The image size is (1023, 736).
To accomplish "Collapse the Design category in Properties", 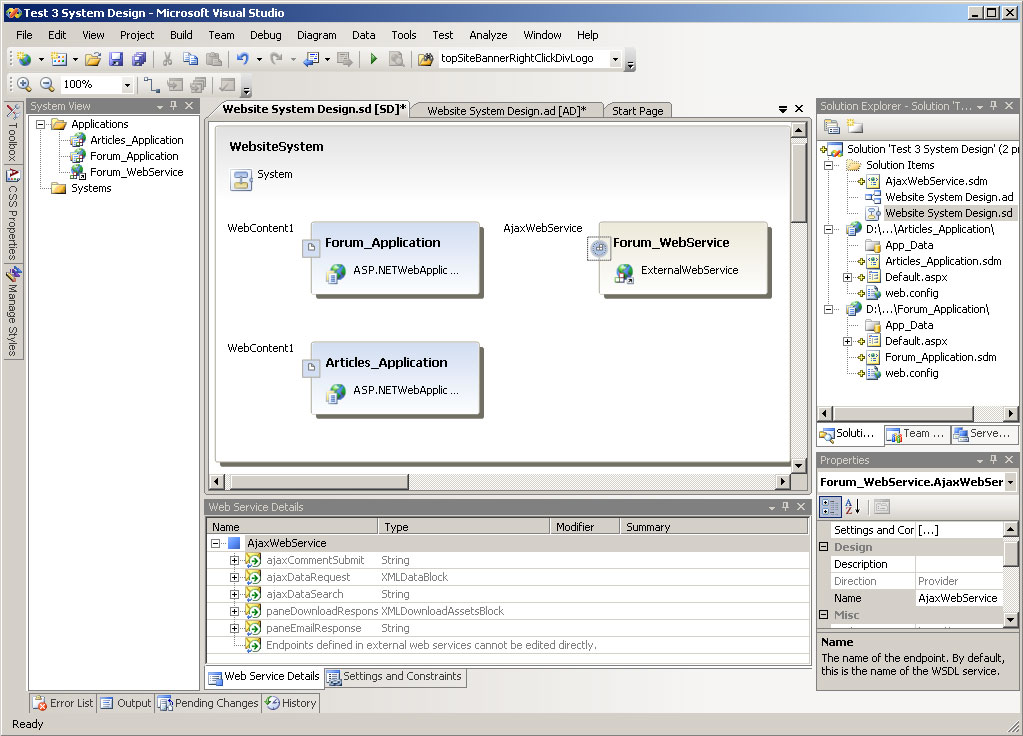I will 824,547.
